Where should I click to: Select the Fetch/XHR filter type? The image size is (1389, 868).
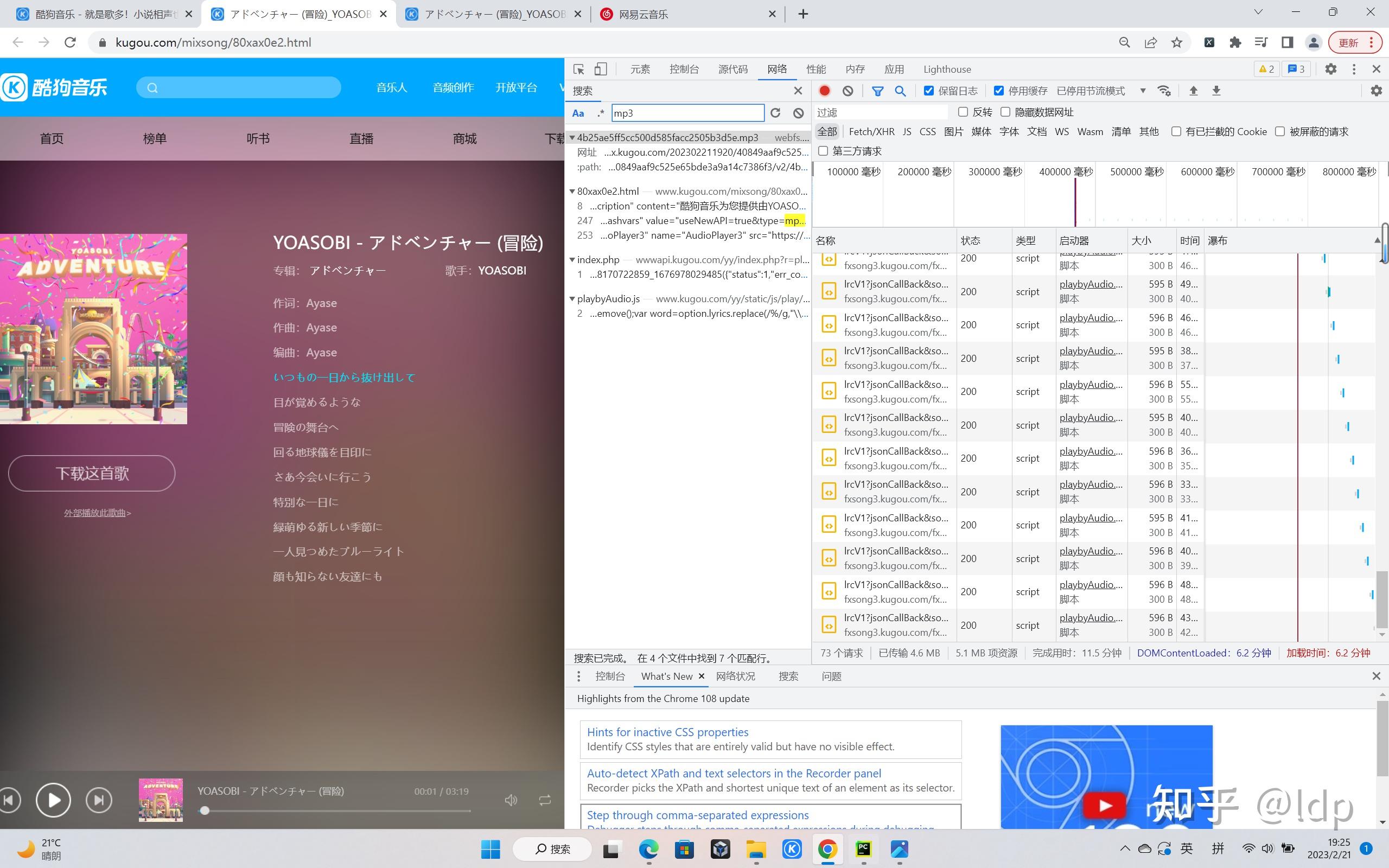point(871,131)
